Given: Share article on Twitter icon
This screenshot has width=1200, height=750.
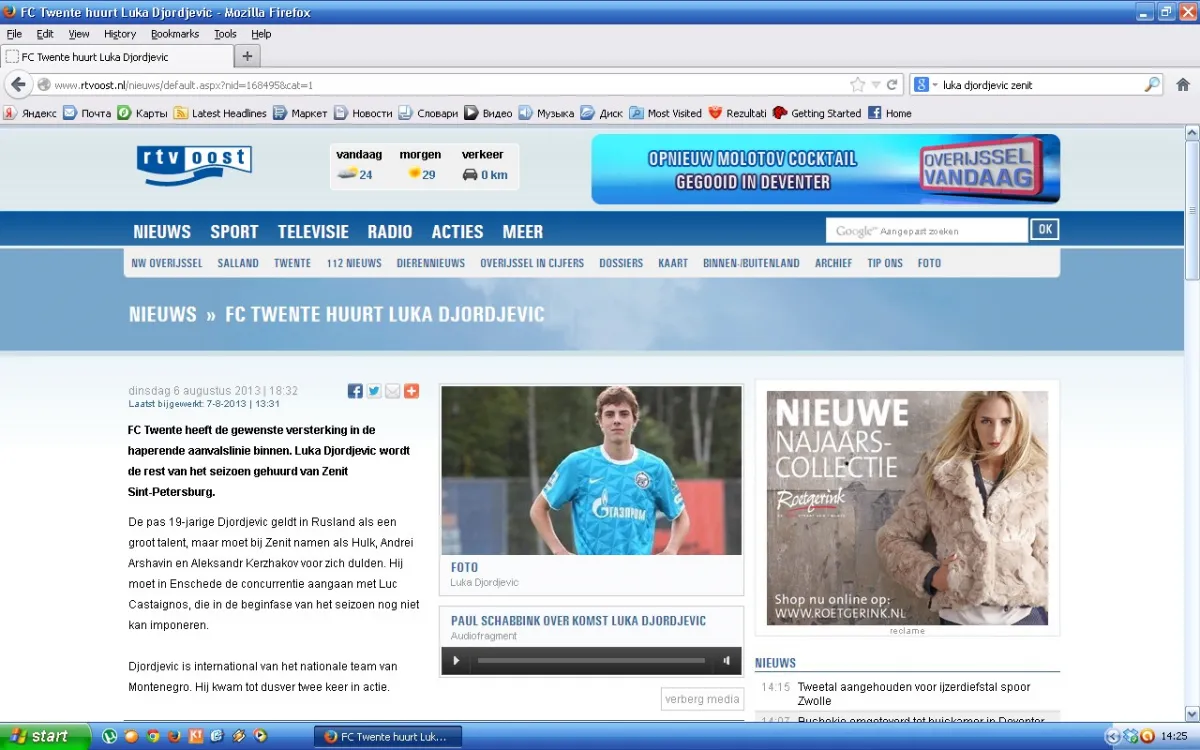Looking at the screenshot, I should (x=374, y=391).
